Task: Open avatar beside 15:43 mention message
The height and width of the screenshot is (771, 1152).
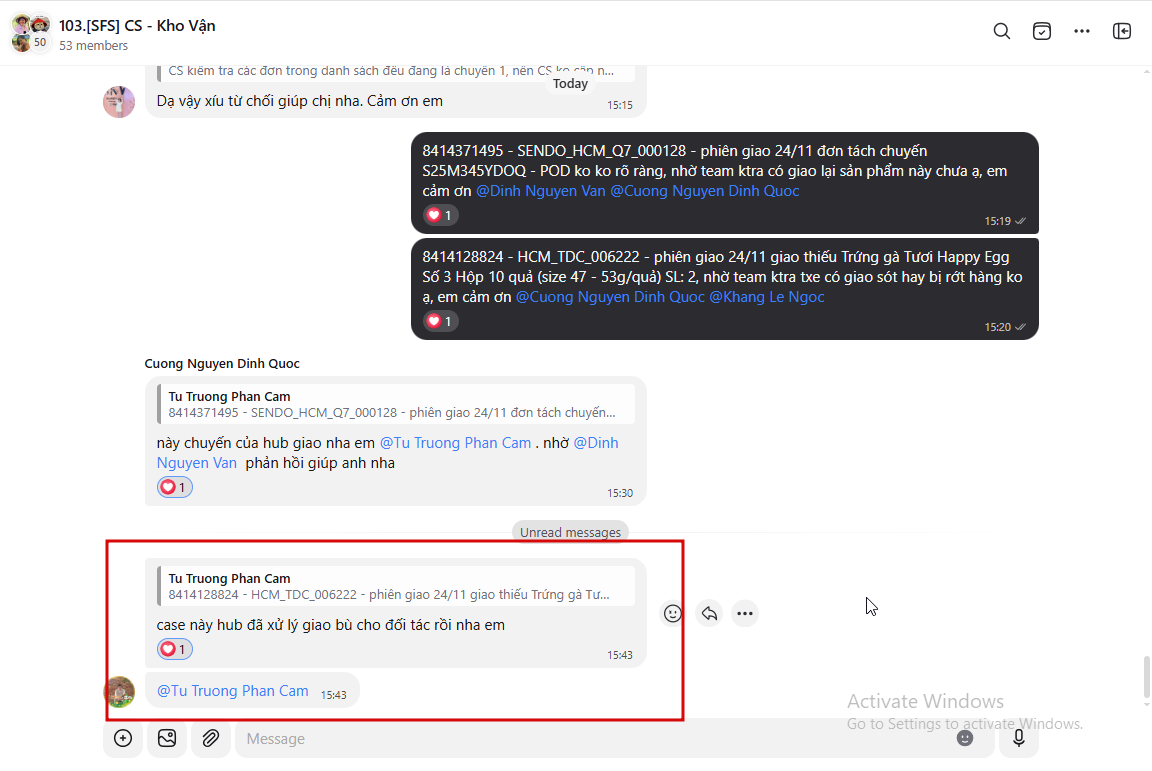Action: (x=119, y=692)
